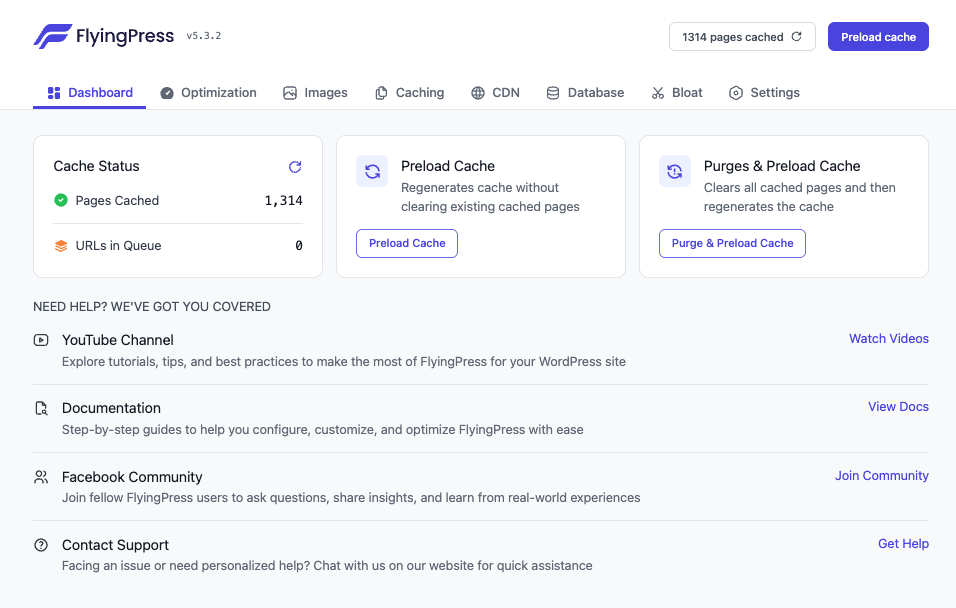
Task: Click the refresh icon beside 1314 pages cached
Action: point(798,36)
